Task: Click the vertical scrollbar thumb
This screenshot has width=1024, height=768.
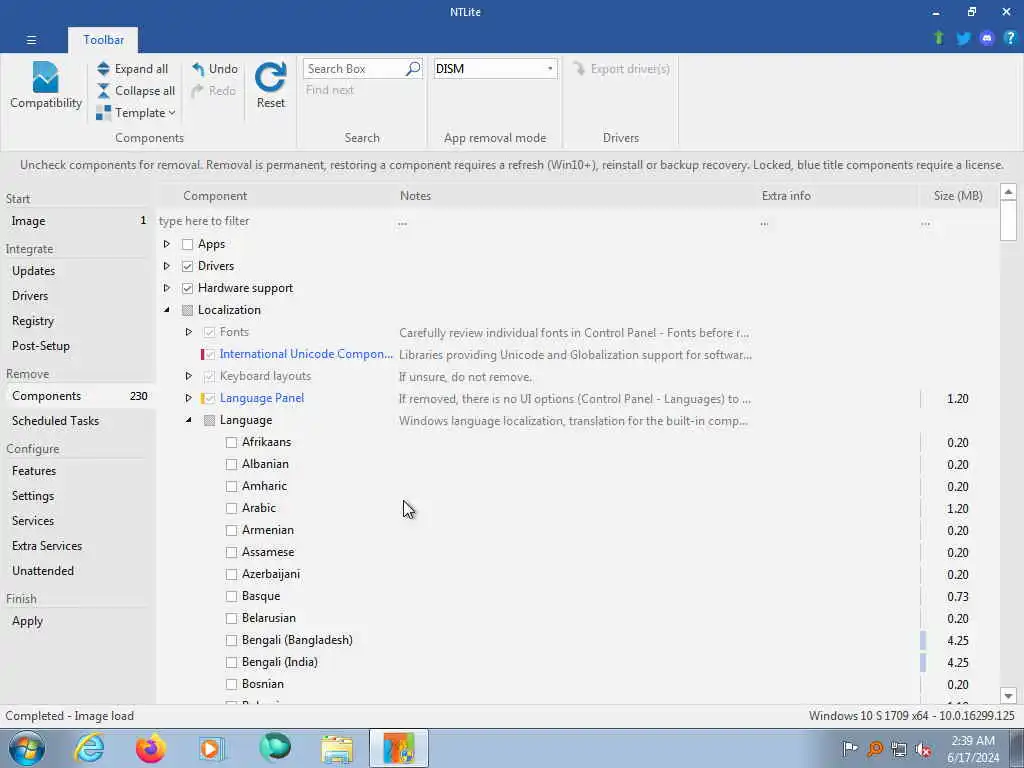Action: [x=1008, y=220]
